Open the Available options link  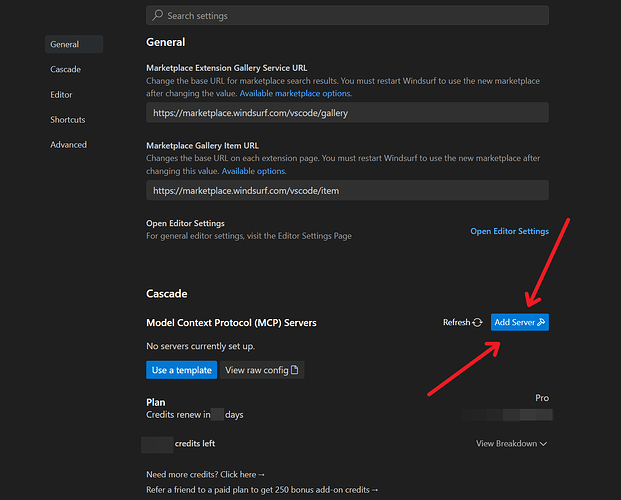254,171
